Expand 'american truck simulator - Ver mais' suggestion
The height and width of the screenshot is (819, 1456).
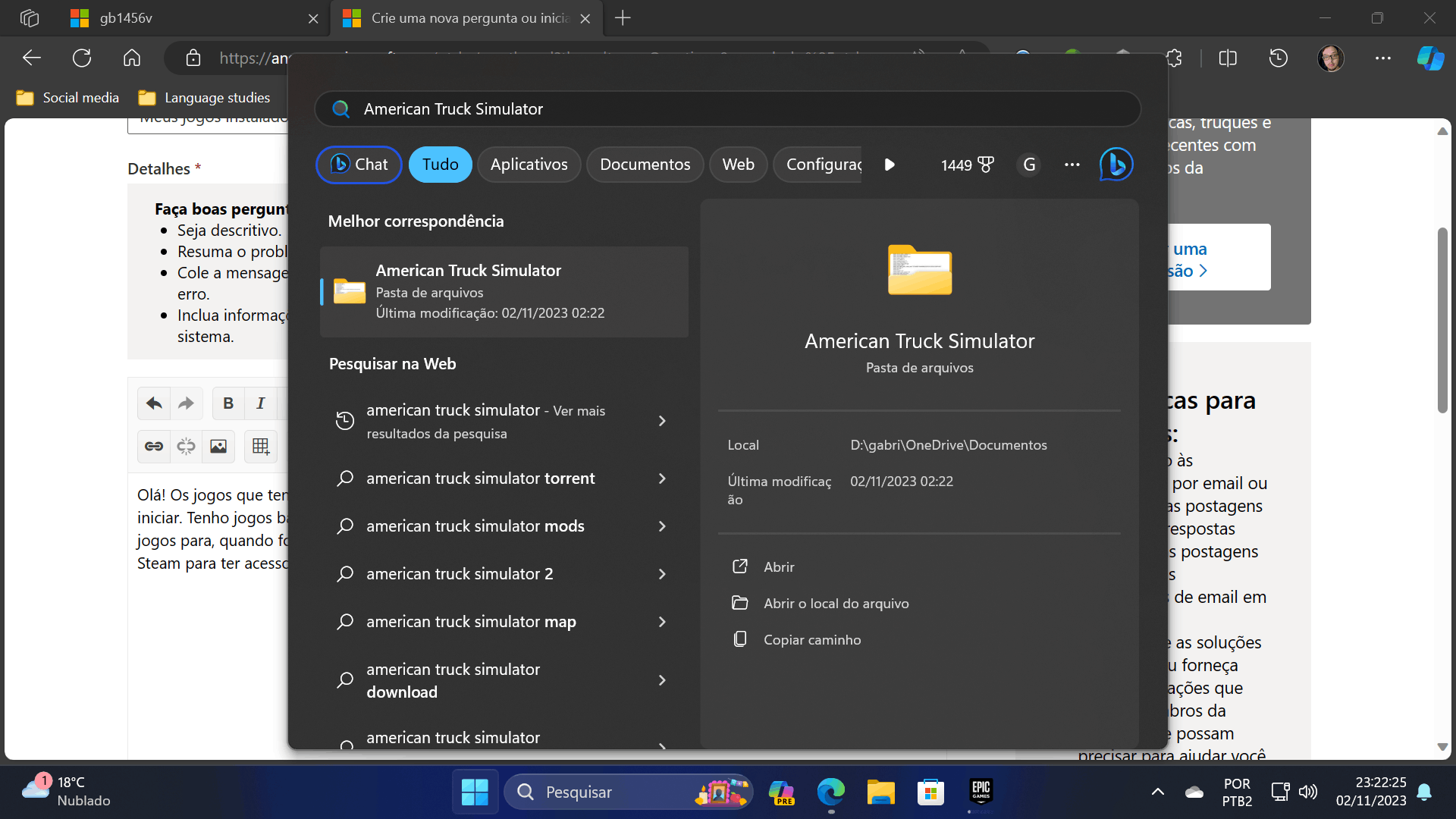tap(662, 421)
